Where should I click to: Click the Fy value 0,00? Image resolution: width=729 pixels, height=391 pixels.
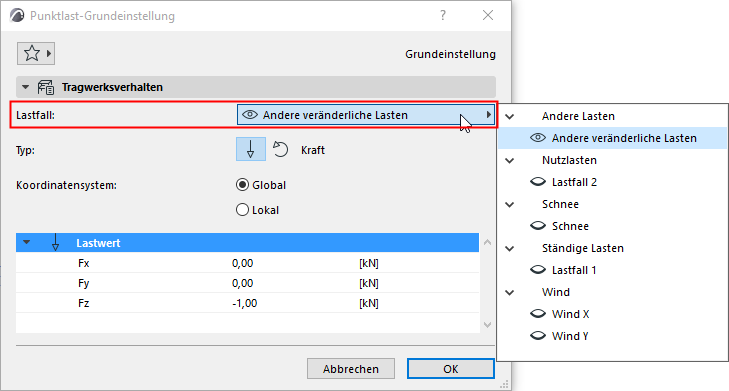click(x=243, y=283)
